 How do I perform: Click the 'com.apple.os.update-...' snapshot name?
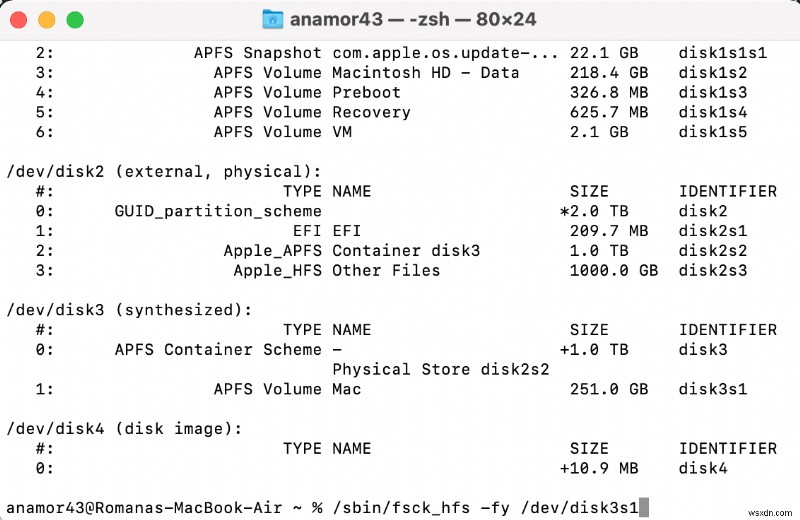click(x=445, y=52)
